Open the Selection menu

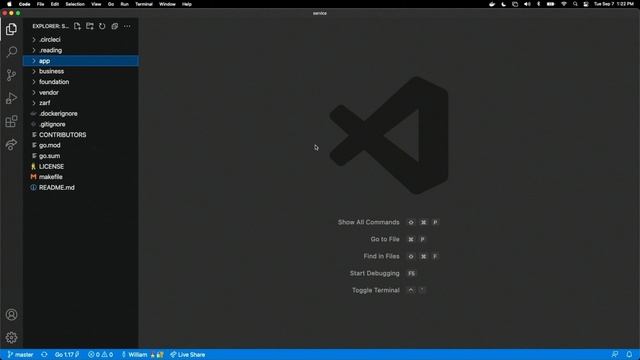tap(75, 4)
